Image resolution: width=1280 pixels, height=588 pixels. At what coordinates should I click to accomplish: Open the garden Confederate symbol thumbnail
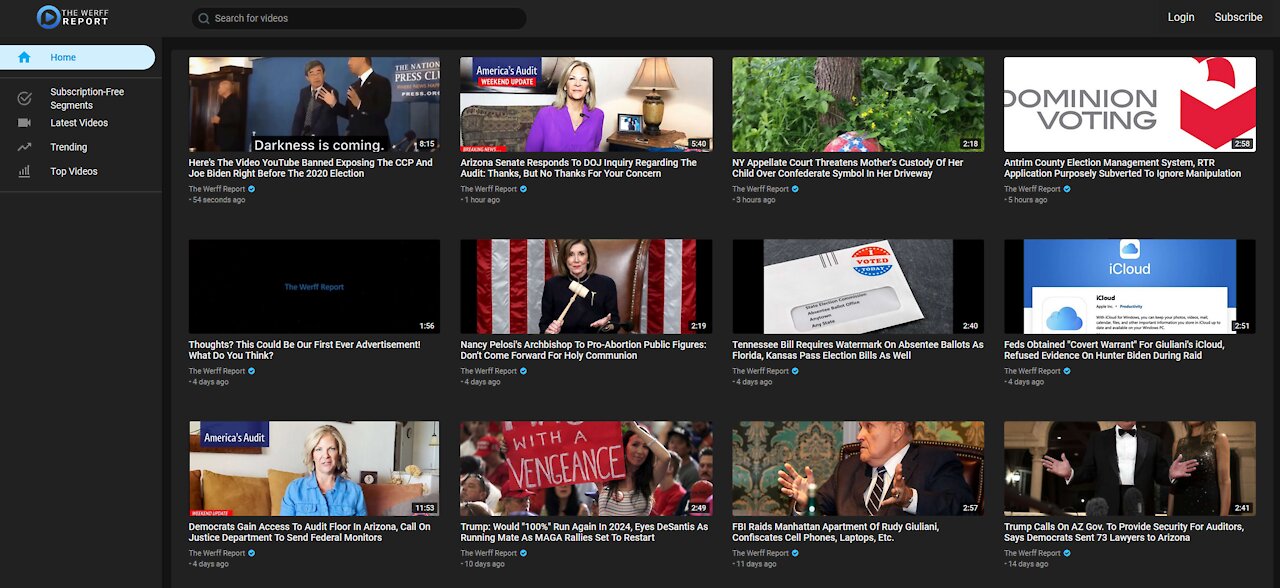(x=858, y=104)
